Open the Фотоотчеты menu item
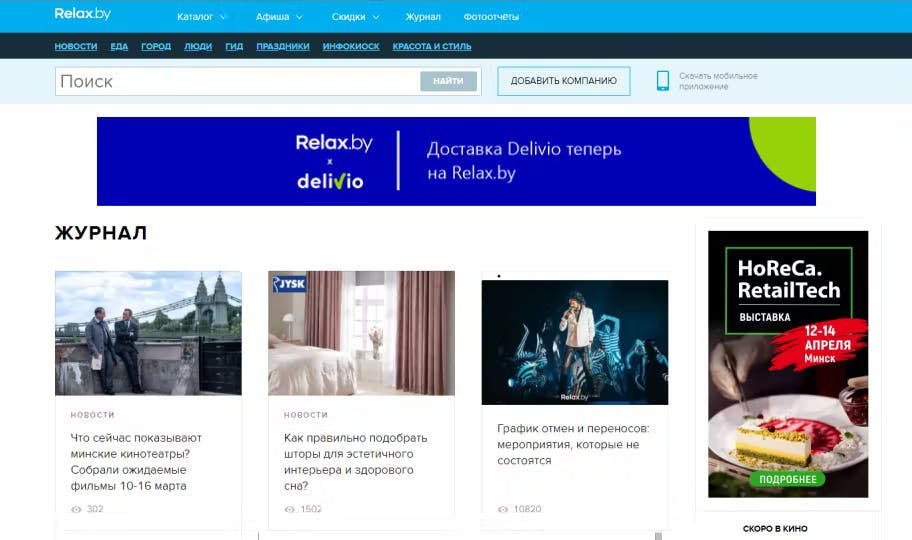 coord(491,17)
